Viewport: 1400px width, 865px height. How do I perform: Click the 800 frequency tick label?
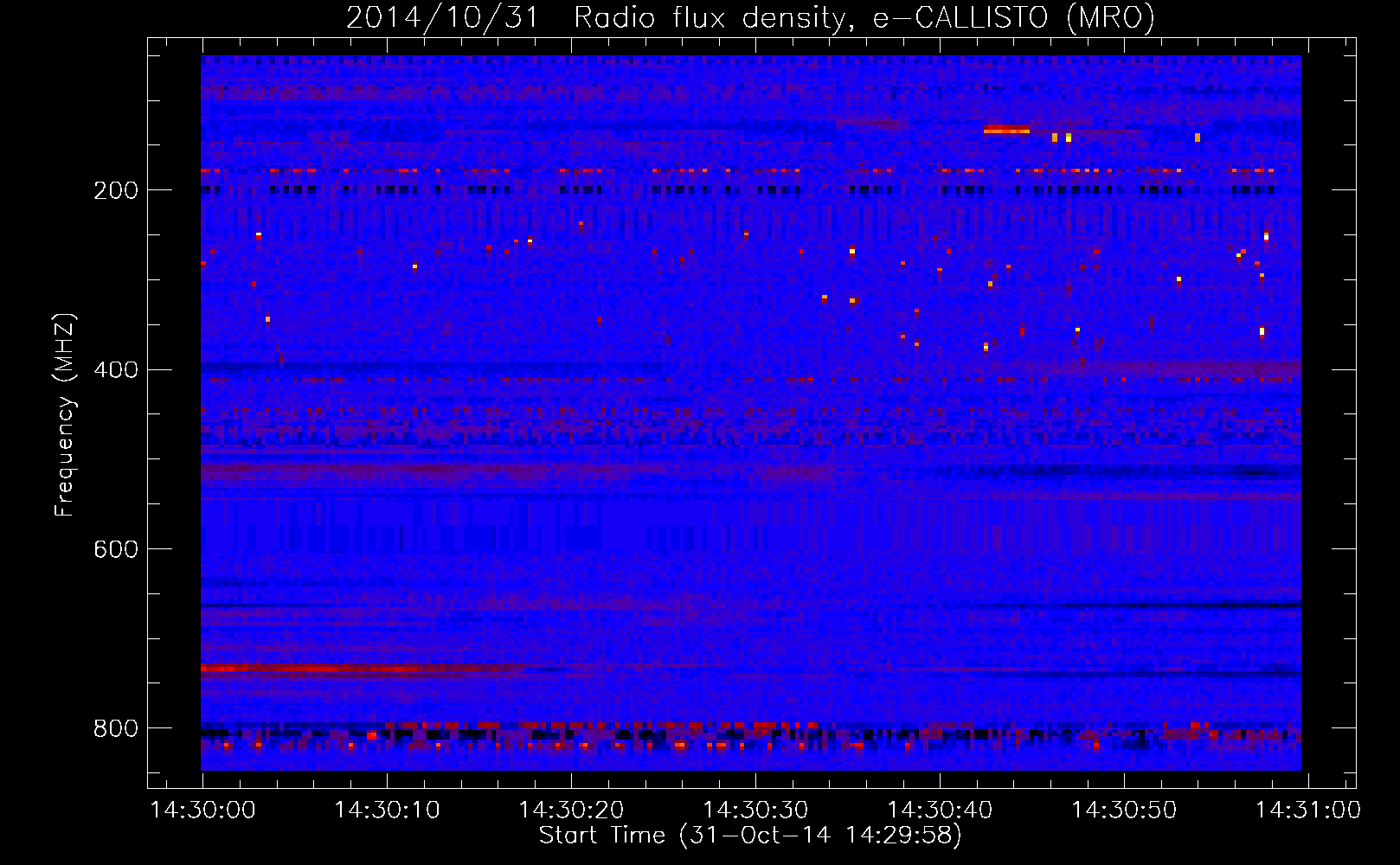(116, 728)
